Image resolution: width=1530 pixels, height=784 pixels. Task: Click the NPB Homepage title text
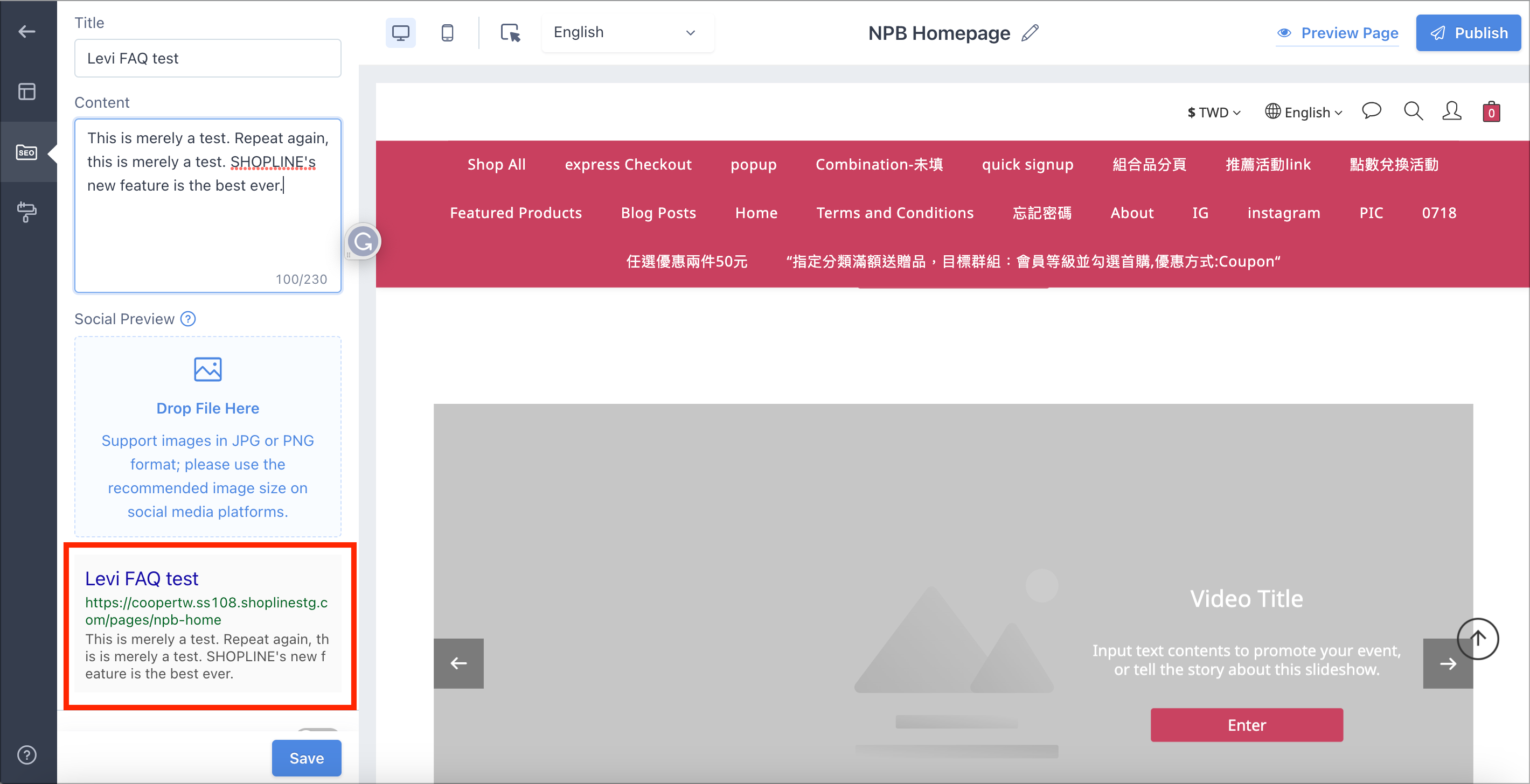939,33
